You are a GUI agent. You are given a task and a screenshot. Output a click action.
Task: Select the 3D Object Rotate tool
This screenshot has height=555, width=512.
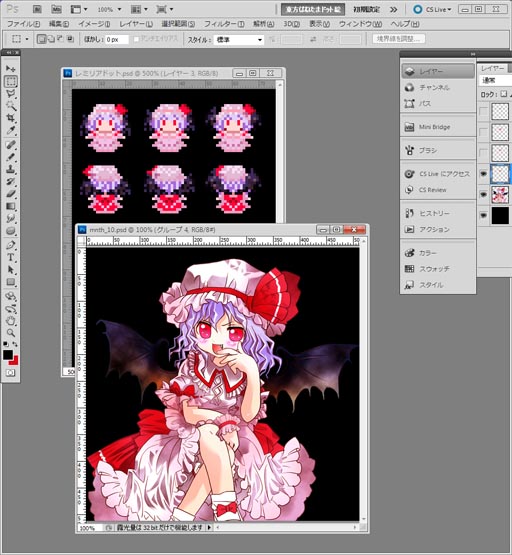coord(11,296)
